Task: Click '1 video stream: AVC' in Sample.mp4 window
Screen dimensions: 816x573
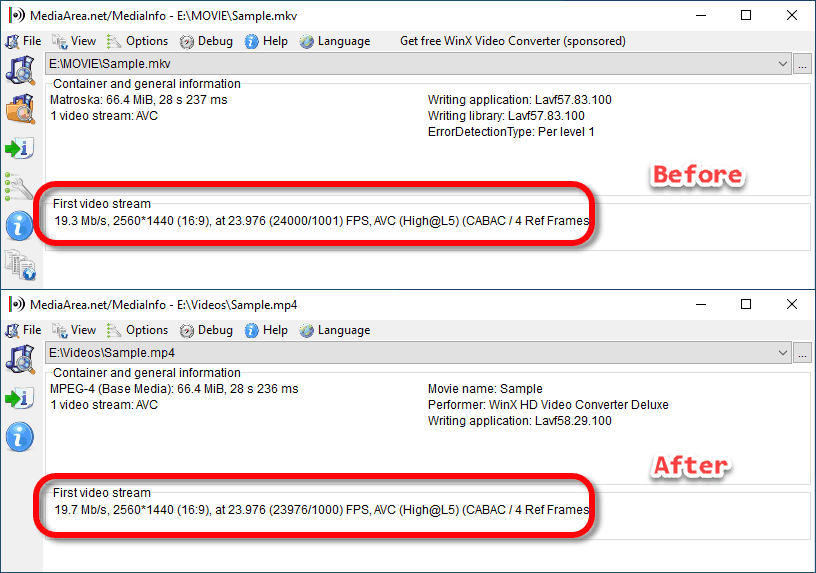Action: (104, 405)
